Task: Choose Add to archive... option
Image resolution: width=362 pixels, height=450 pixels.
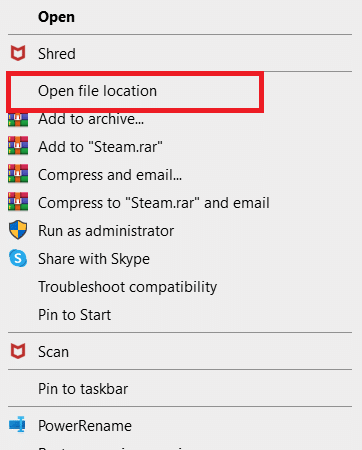Action: click(x=91, y=119)
